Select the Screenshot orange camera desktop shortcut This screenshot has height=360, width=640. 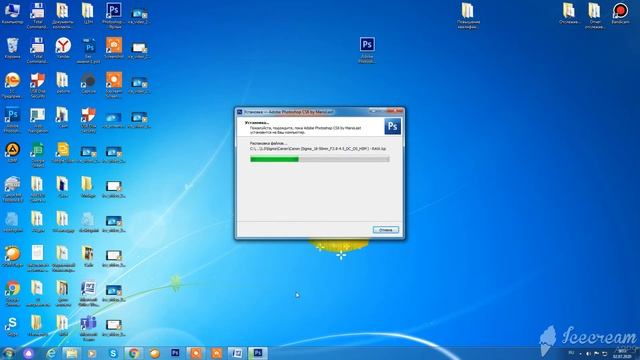[114, 48]
